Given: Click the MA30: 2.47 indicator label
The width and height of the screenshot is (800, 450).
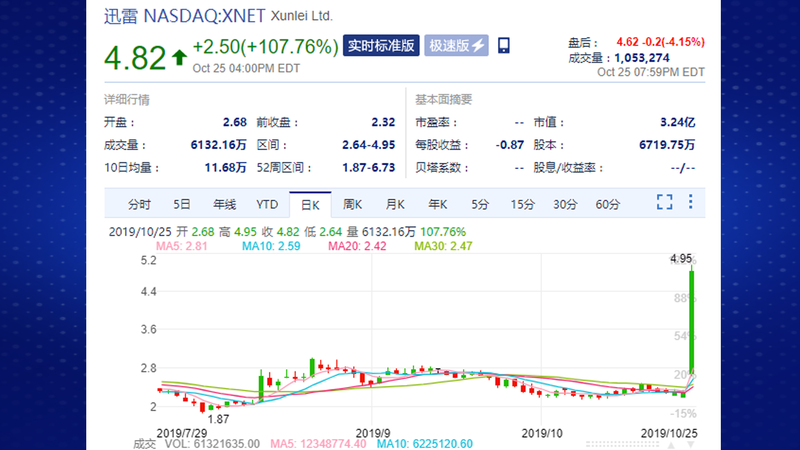Looking at the screenshot, I should [x=443, y=246].
